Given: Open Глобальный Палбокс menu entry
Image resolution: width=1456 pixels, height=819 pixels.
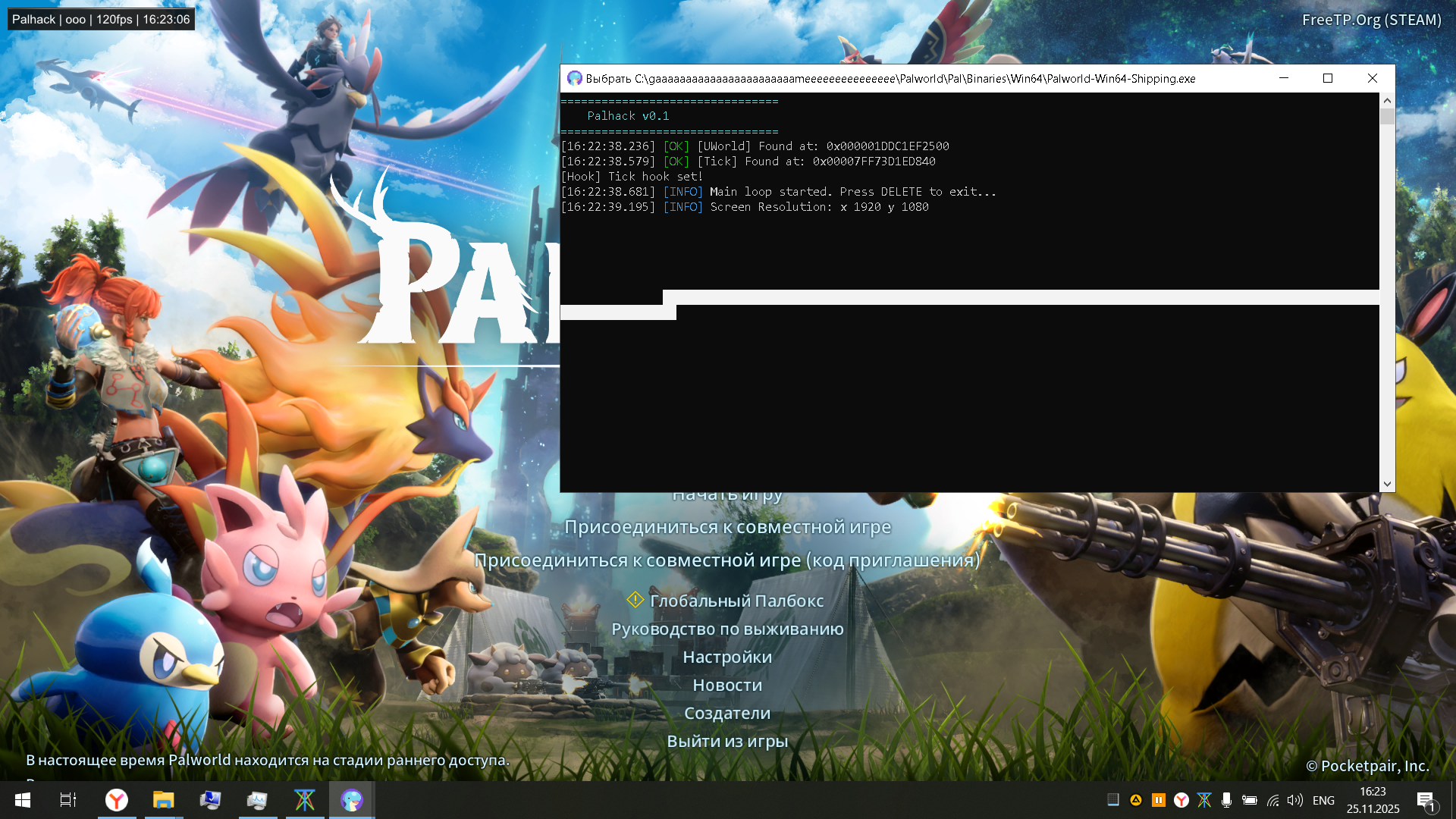Looking at the screenshot, I should 736,601.
